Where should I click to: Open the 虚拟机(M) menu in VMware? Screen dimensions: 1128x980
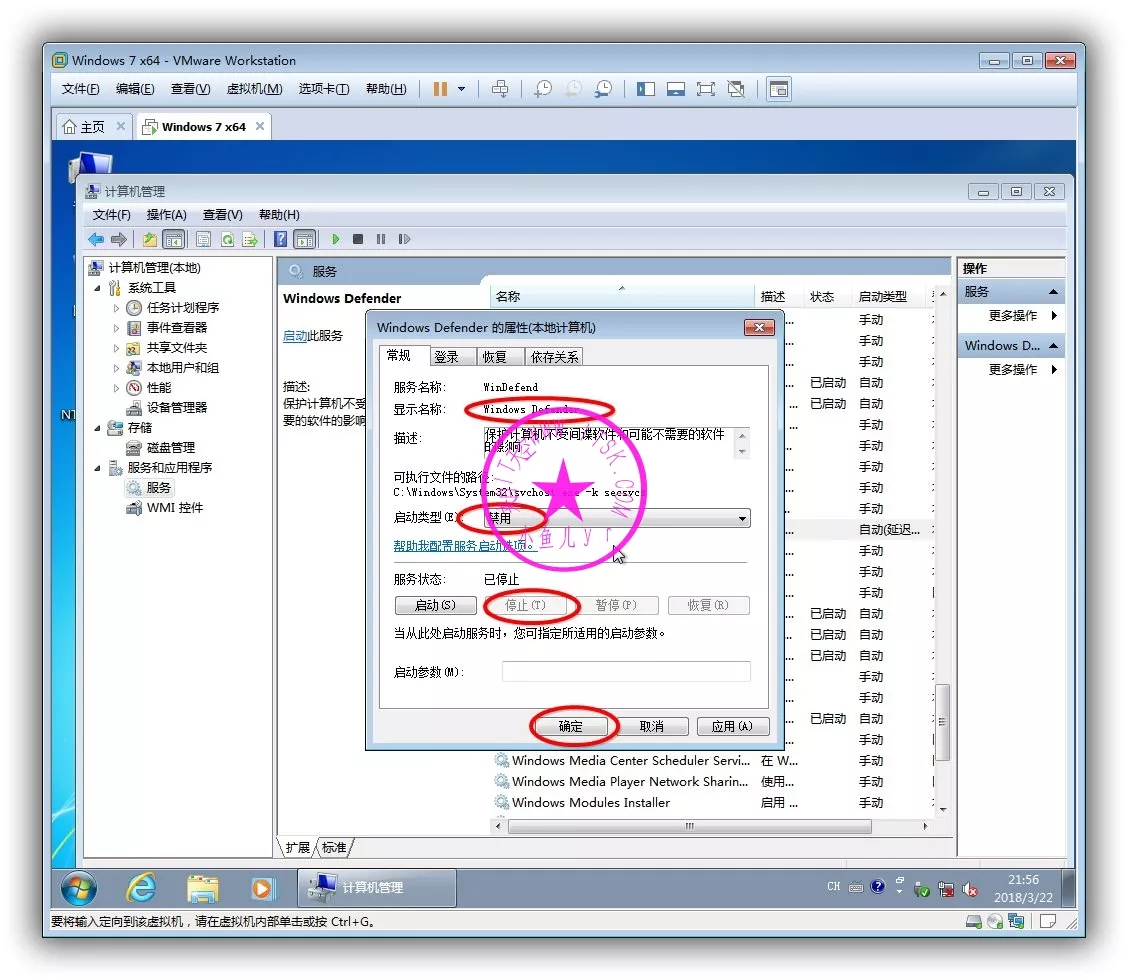(x=254, y=89)
